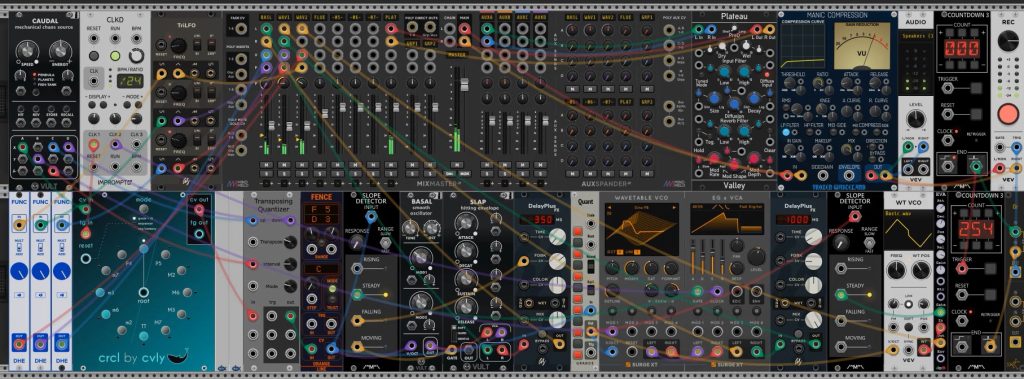Toggle the DIM button on master
The image size is (1024, 379).
(x=450, y=174)
